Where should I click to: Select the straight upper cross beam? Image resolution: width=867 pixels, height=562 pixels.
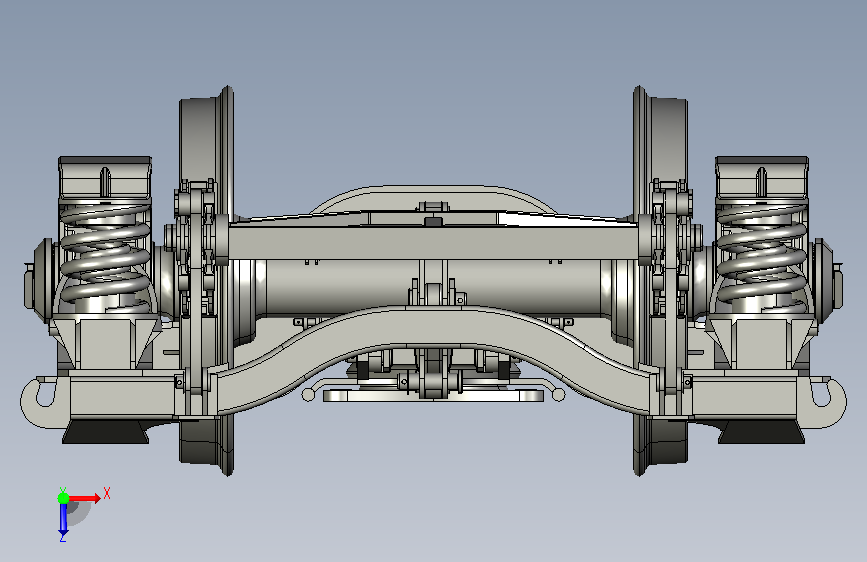pos(434,242)
